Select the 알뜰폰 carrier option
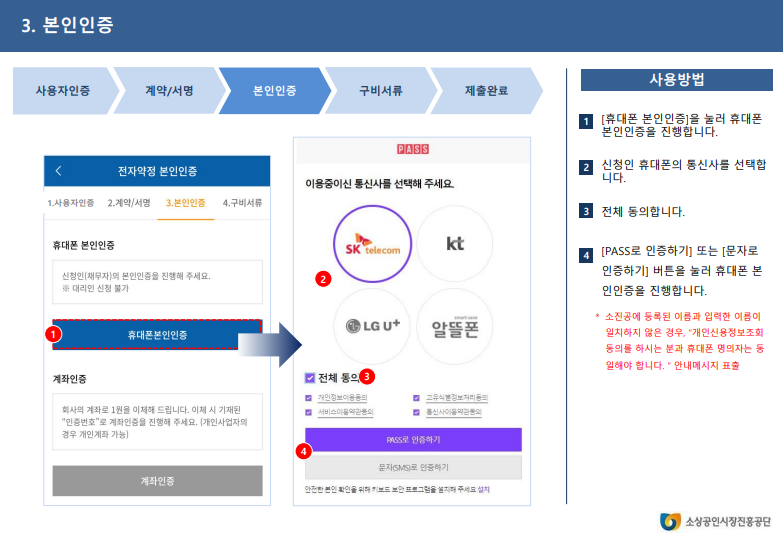This screenshot has height=534, width=783. click(454, 326)
